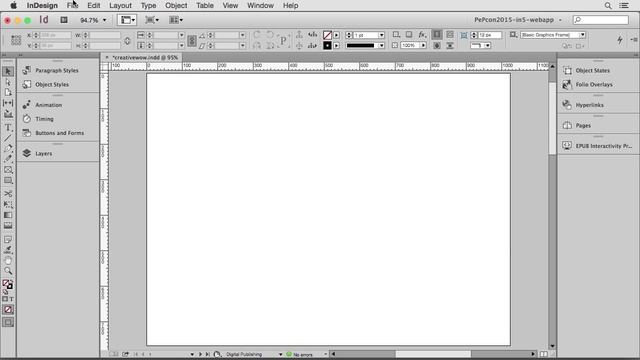Select the Free Transform tool
The height and width of the screenshot is (360, 640).
point(8,204)
